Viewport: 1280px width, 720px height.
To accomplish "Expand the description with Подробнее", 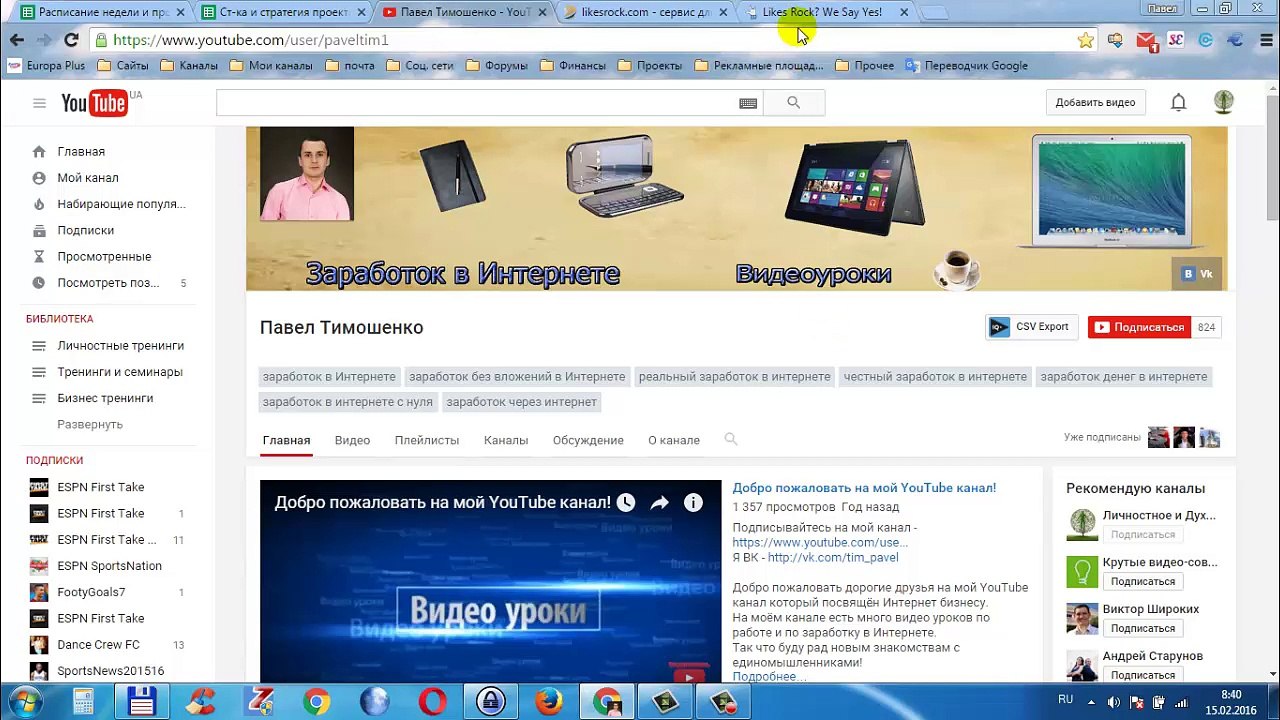I will point(769,677).
